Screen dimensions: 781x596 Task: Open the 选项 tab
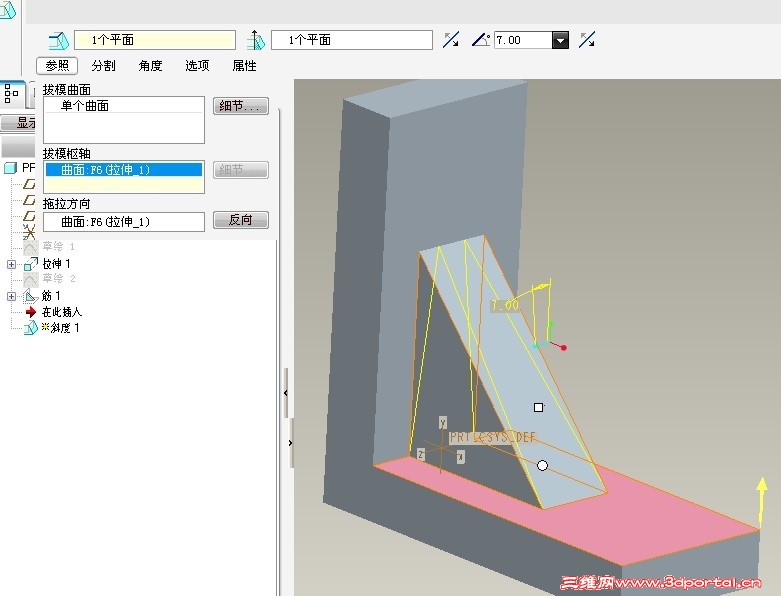pyautogui.click(x=197, y=65)
